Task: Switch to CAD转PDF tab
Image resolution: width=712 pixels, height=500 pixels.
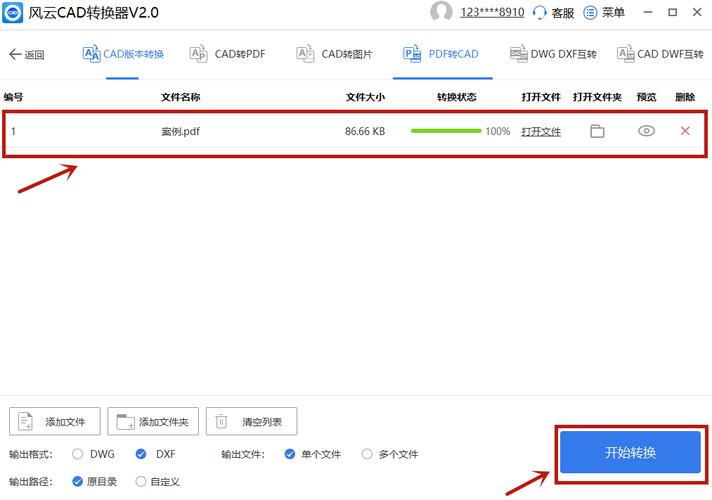Action: point(227,54)
